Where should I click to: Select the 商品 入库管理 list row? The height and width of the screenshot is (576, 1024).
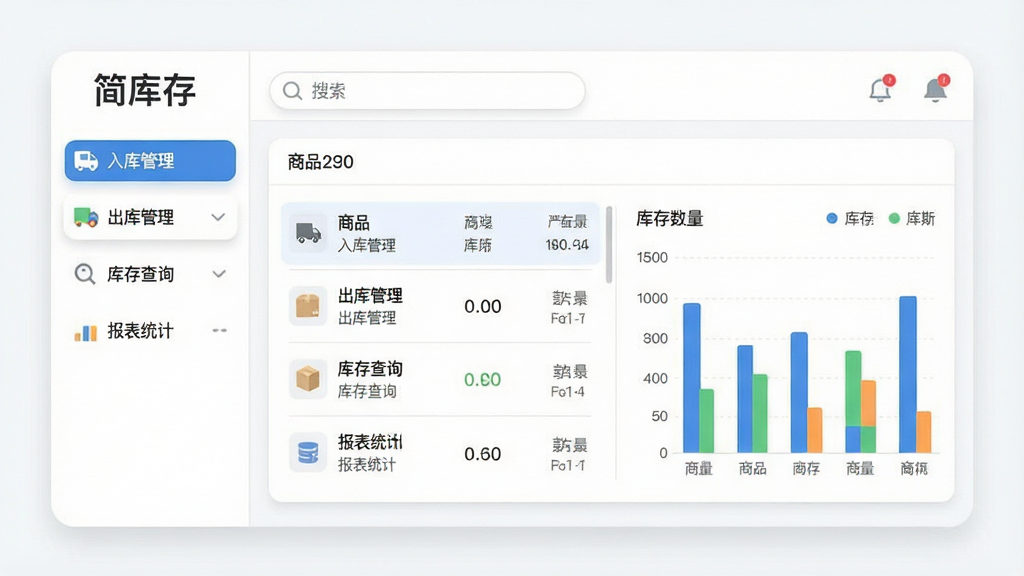tap(440, 233)
